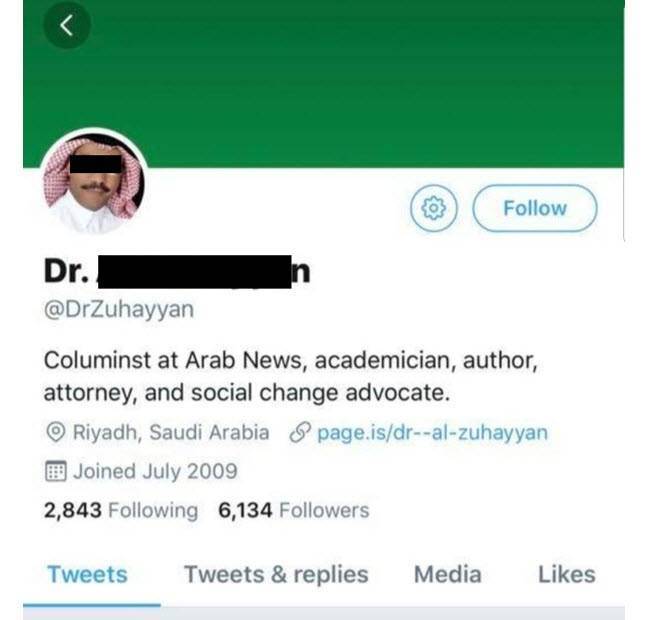Tap the green header banner
The width and height of the screenshot is (654, 620).
coord(324,83)
